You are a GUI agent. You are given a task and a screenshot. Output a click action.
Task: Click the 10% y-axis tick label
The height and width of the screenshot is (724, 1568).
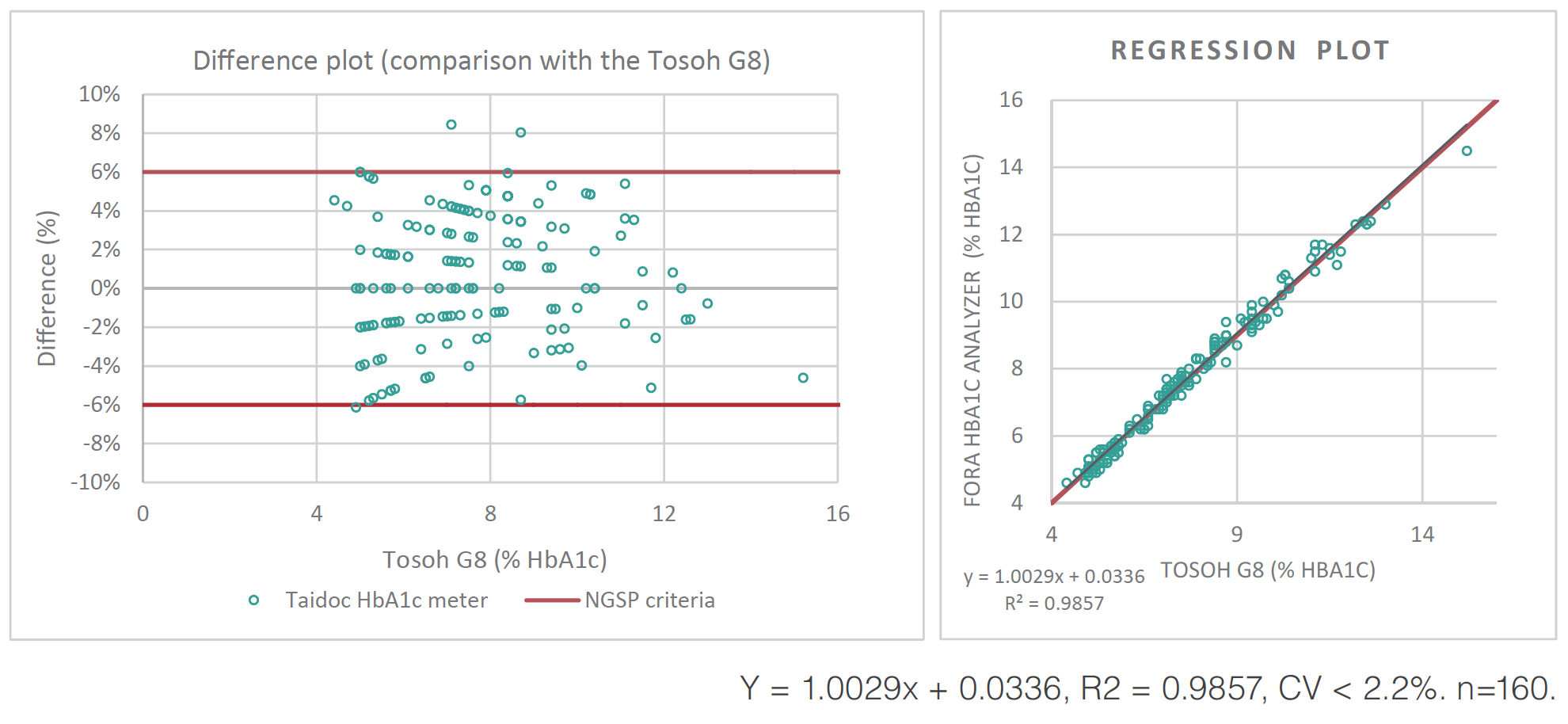[100, 94]
